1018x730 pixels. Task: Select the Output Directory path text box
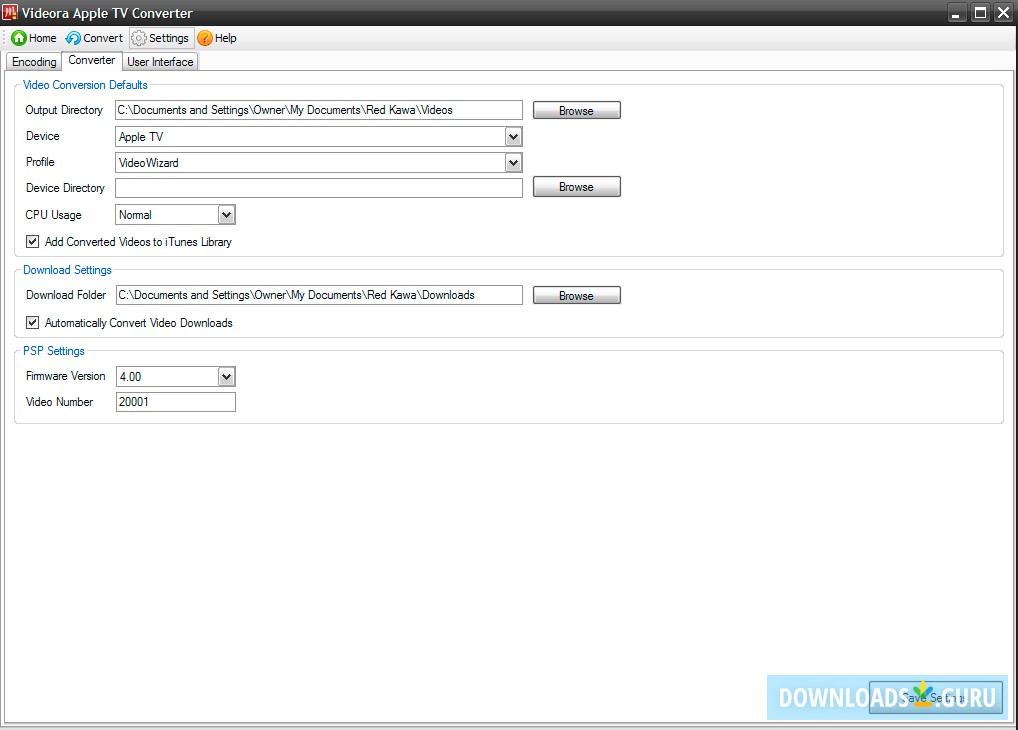coord(318,109)
